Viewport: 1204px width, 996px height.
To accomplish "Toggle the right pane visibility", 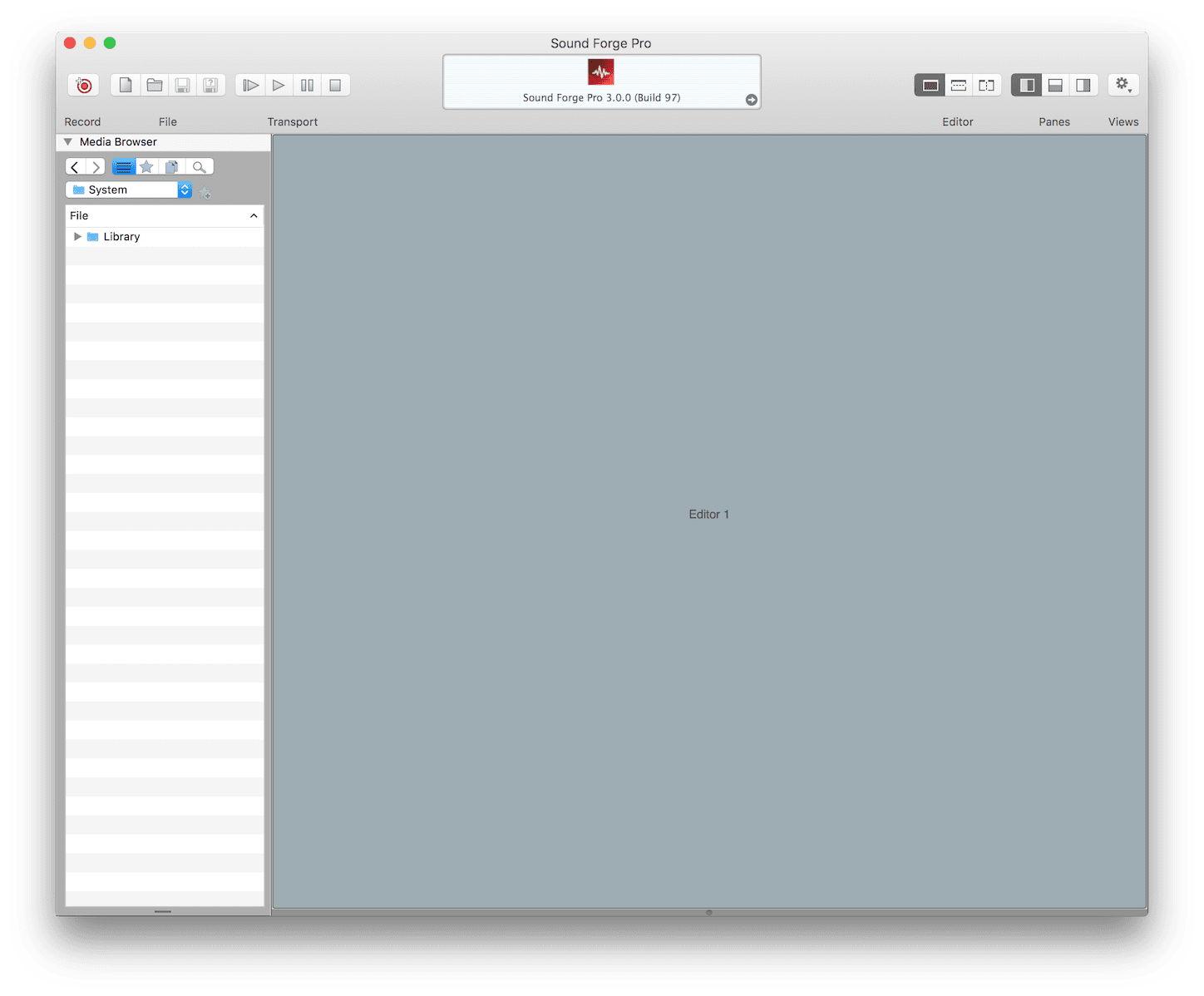I will pyautogui.click(x=1083, y=85).
